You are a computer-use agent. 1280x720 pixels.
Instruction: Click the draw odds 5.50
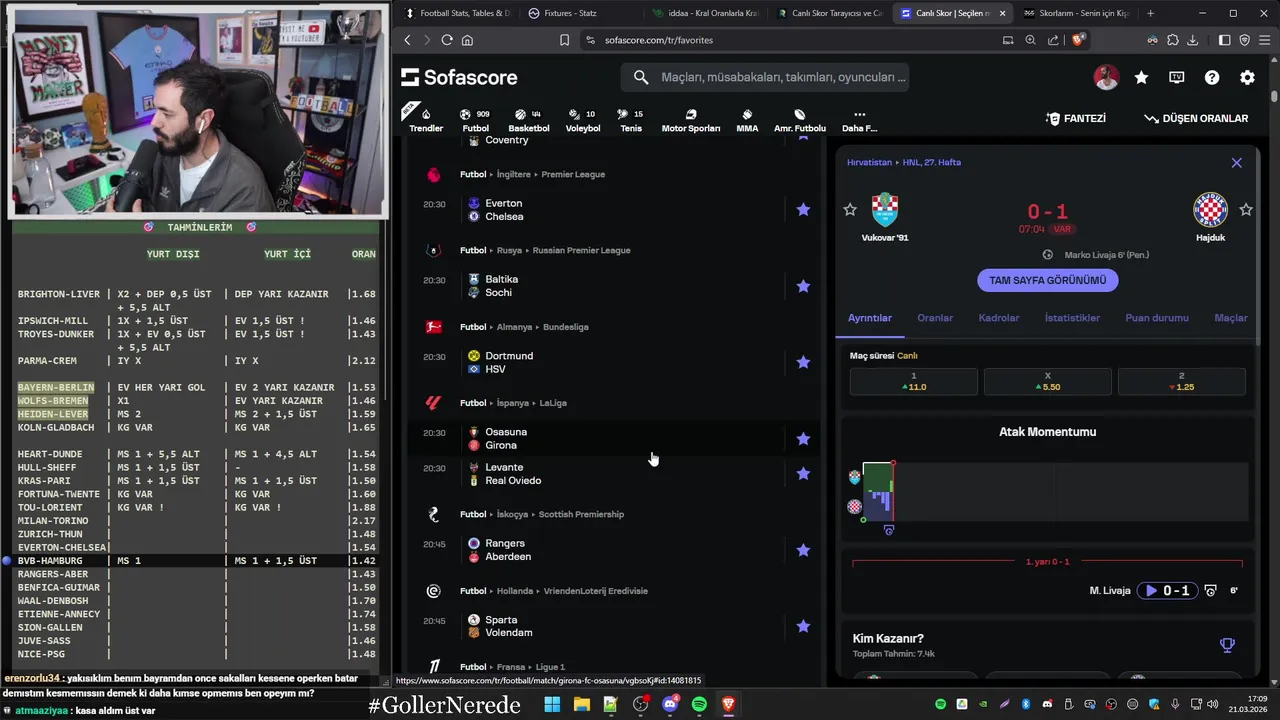click(x=1047, y=381)
